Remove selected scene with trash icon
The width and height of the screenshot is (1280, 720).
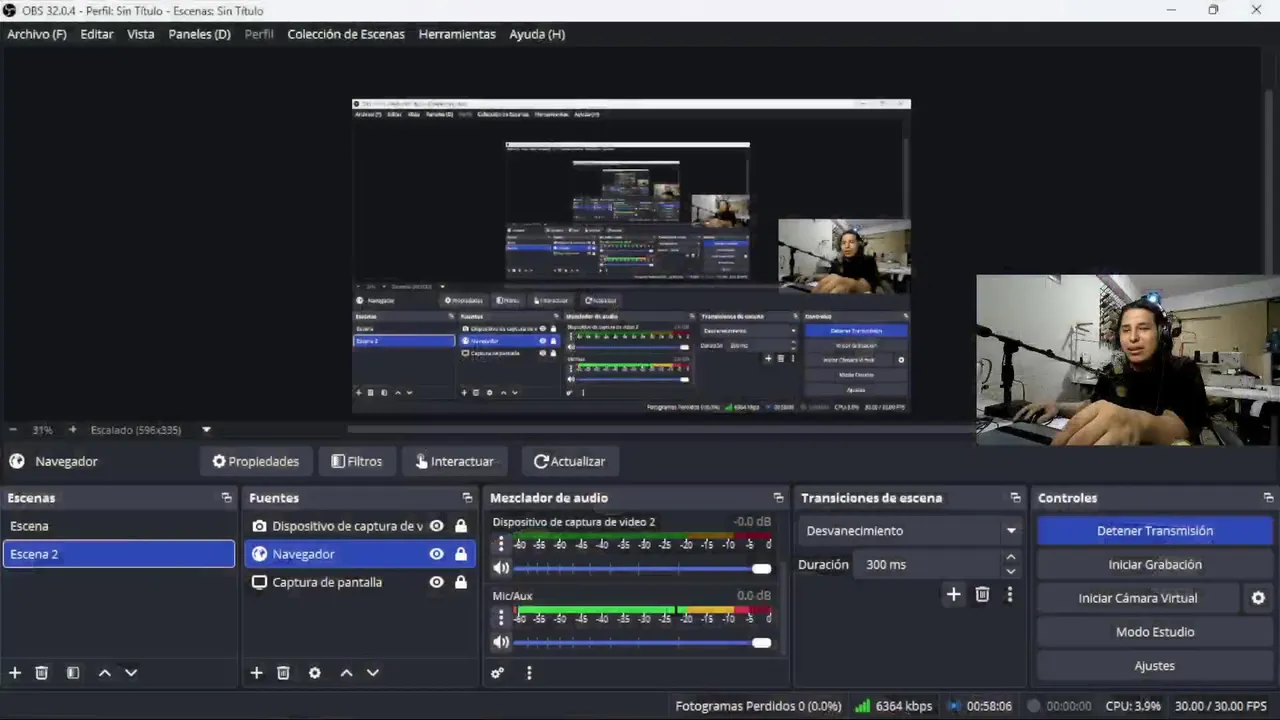[41, 673]
